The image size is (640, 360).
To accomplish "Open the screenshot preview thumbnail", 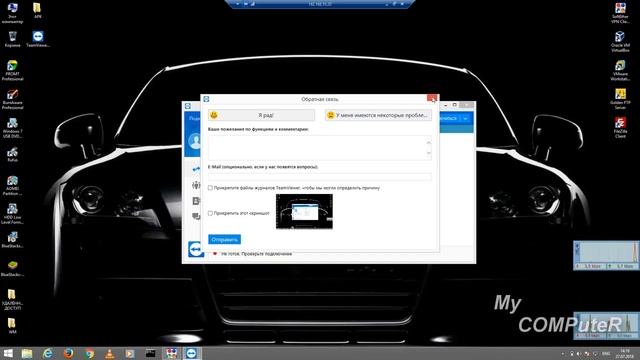I will pos(304,211).
